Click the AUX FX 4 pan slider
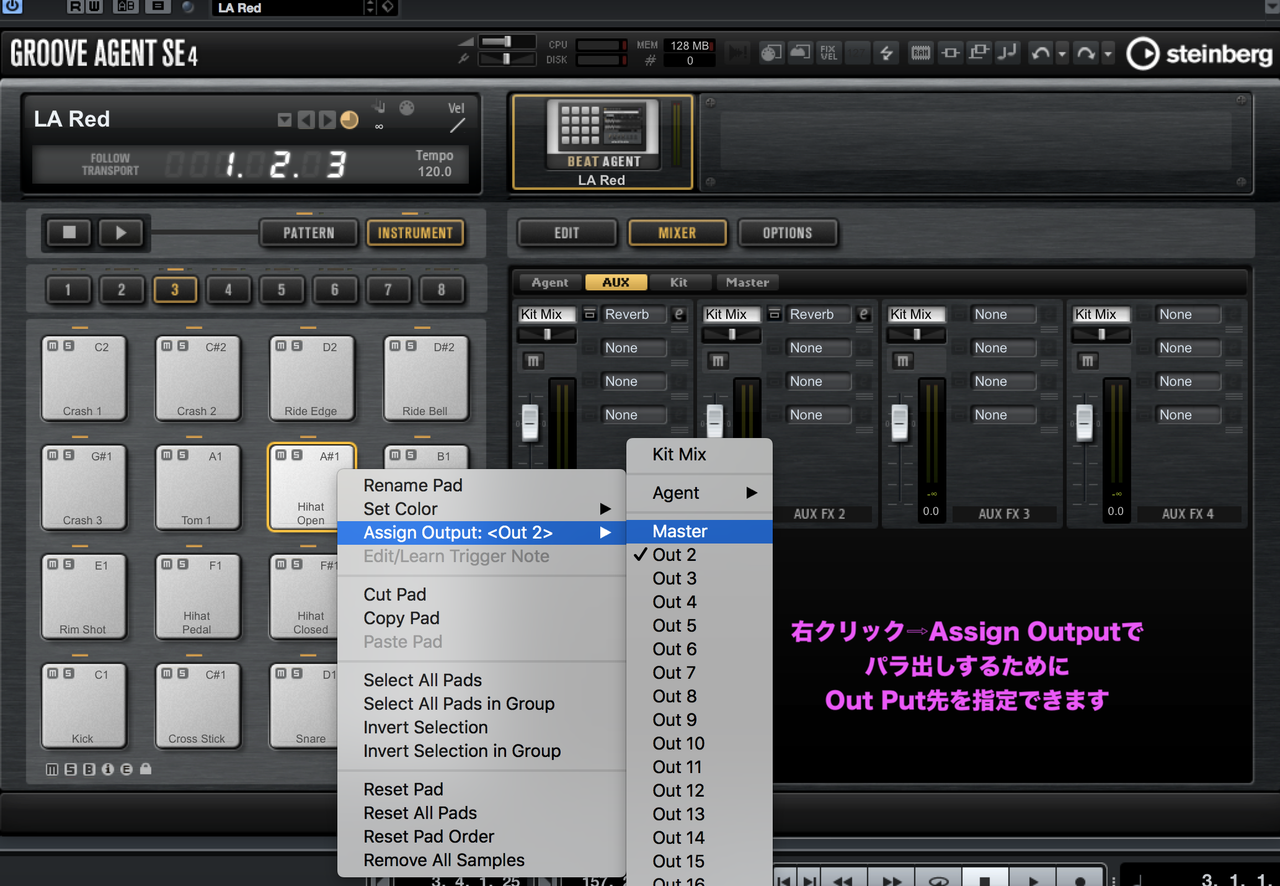This screenshot has height=886, width=1280. click(x=1101, y=334)
